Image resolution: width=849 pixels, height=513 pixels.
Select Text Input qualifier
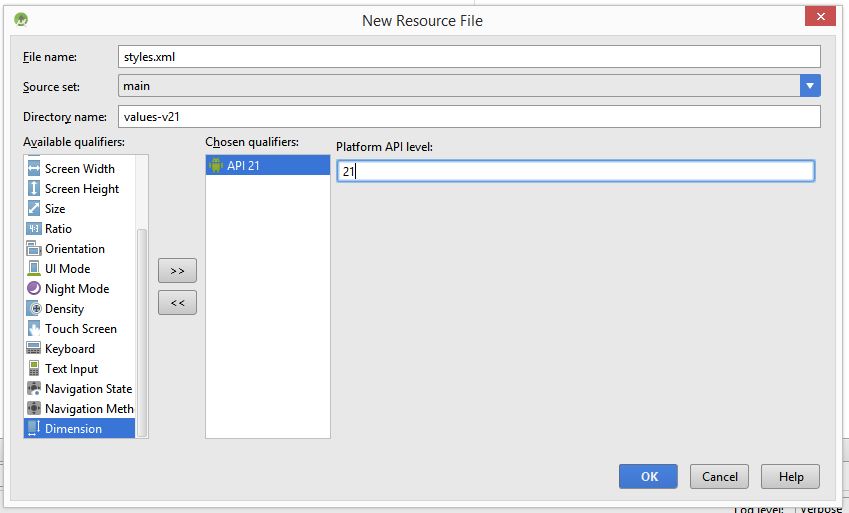tap(71, 369)
